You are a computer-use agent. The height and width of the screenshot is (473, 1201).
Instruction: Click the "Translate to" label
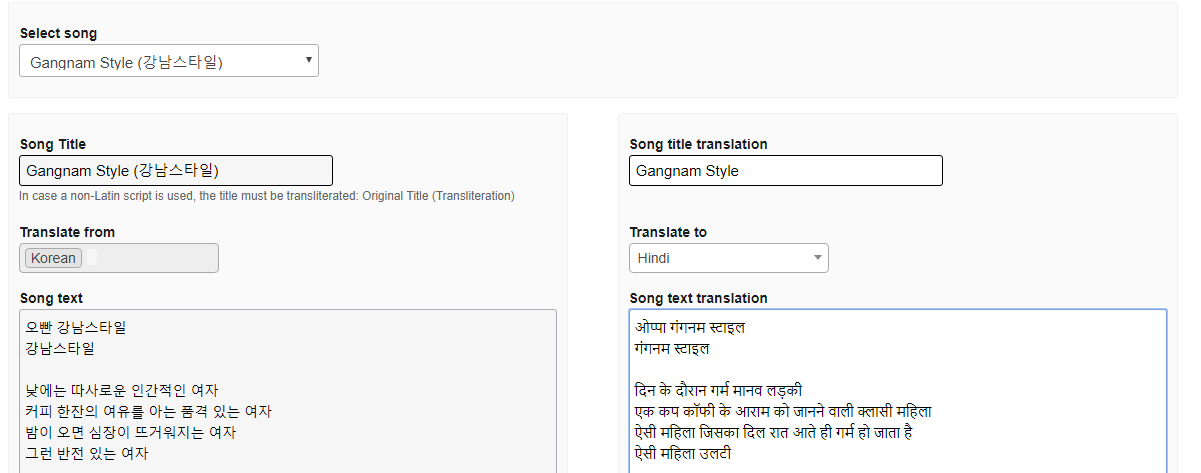click(x=668, y=232)
